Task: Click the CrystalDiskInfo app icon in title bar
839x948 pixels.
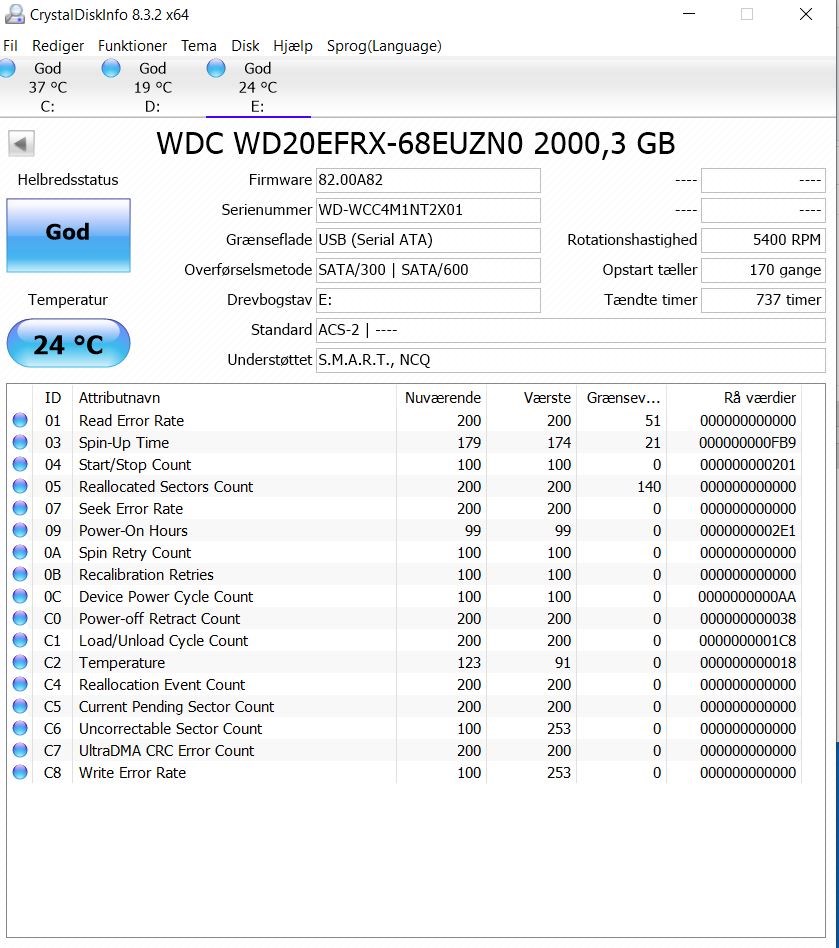Action: pyautogui.click(x=15, y=14)
